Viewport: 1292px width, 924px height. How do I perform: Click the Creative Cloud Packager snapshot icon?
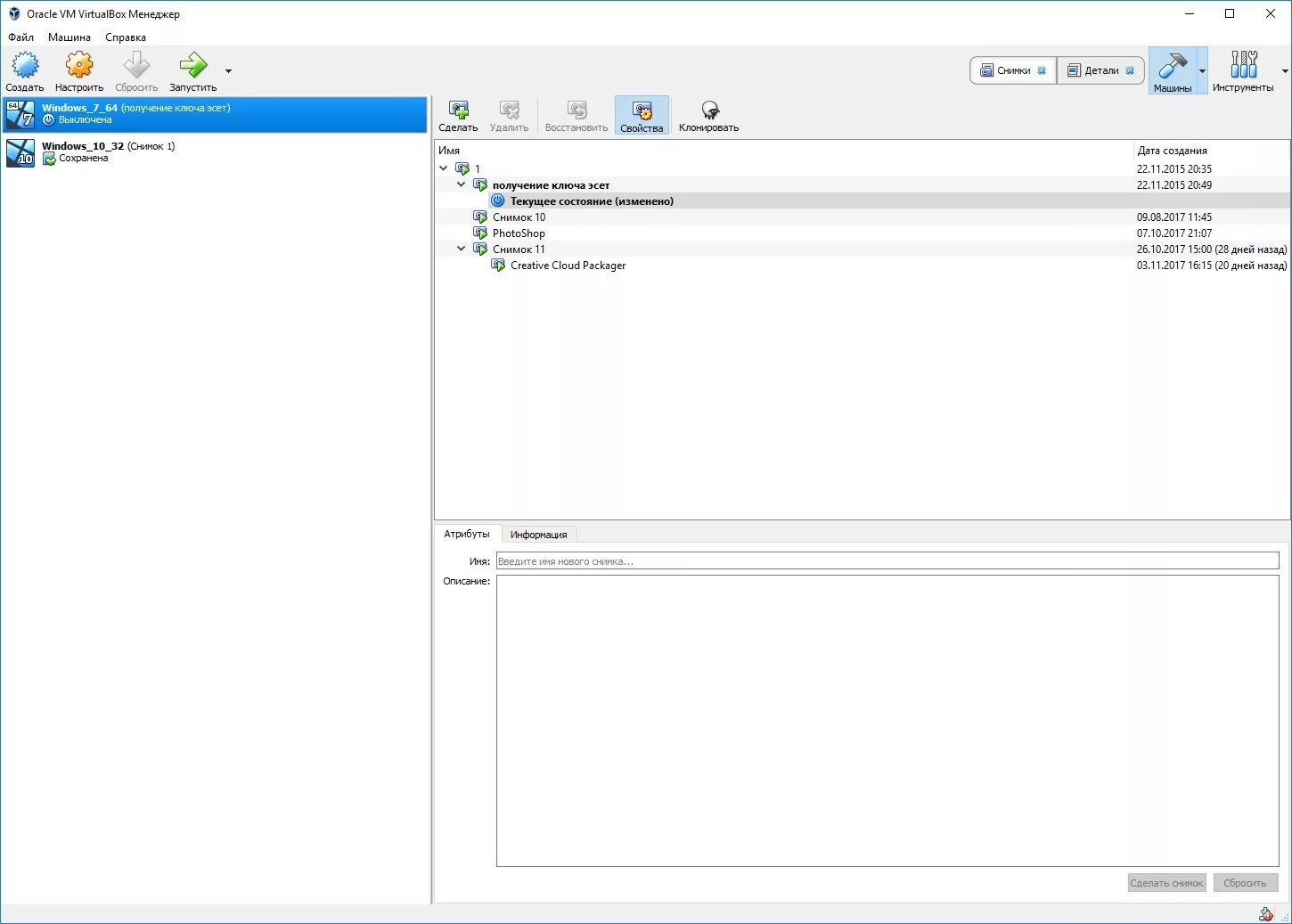[x=498, y=265]
